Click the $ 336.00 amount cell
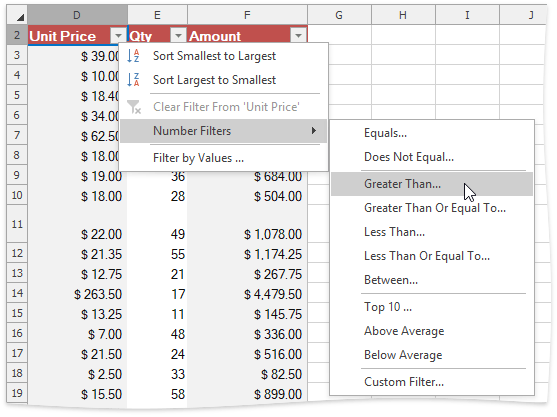The image size is (557, 417). pyautogui.click(x=247, y=334)
